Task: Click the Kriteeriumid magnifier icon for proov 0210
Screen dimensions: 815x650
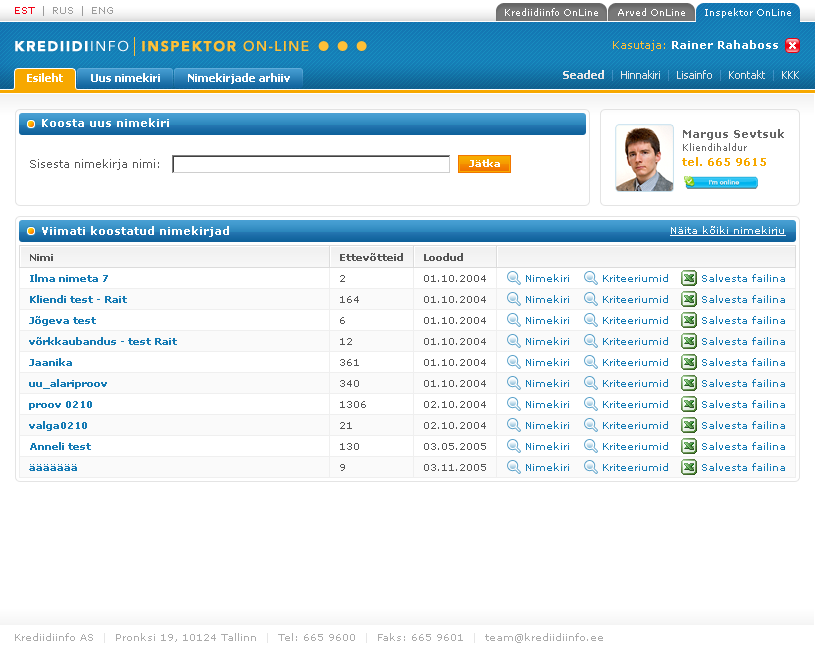Action: click(x=590, y=404)
